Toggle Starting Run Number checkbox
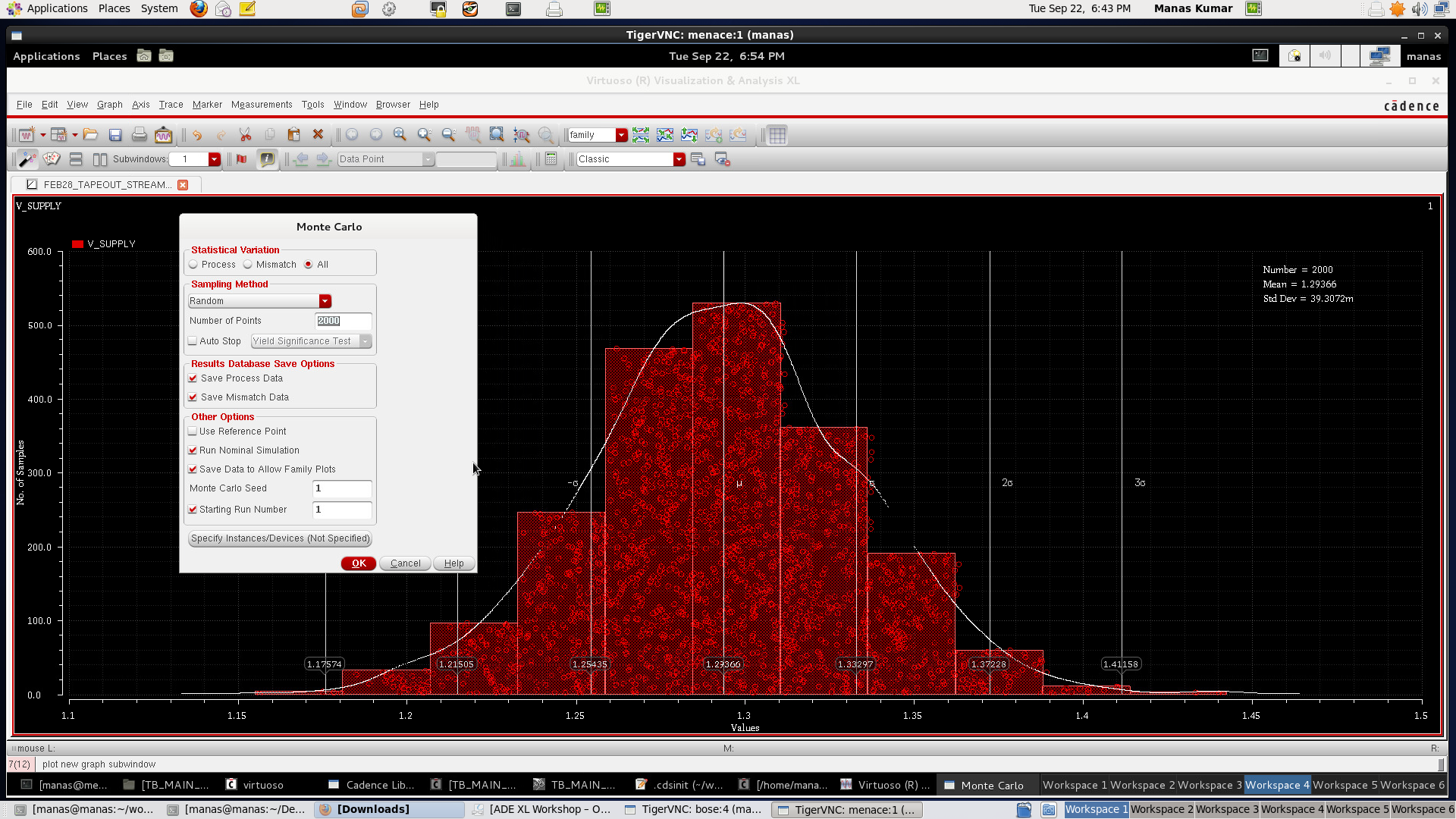Image resolution: width=1456 pixels, height=819 pixels. point(193,510)
